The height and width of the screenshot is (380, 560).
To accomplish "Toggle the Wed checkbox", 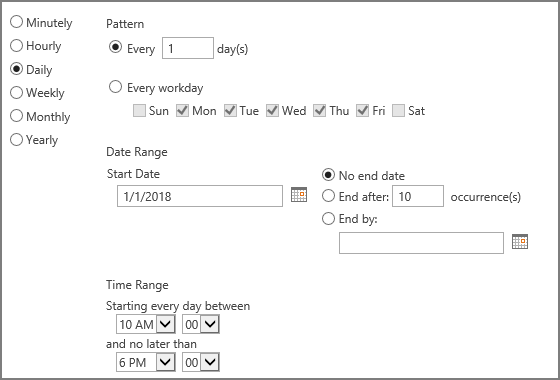I will 272,111.
